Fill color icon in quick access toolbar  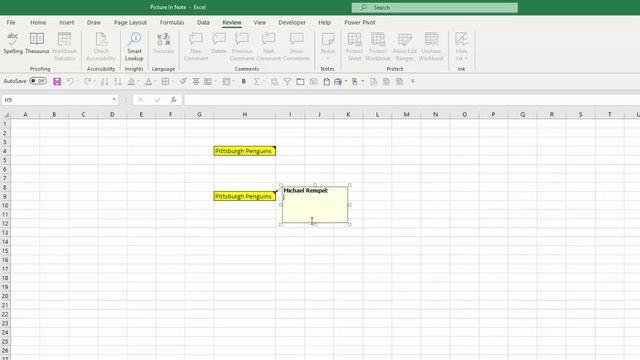click(131, 82)
